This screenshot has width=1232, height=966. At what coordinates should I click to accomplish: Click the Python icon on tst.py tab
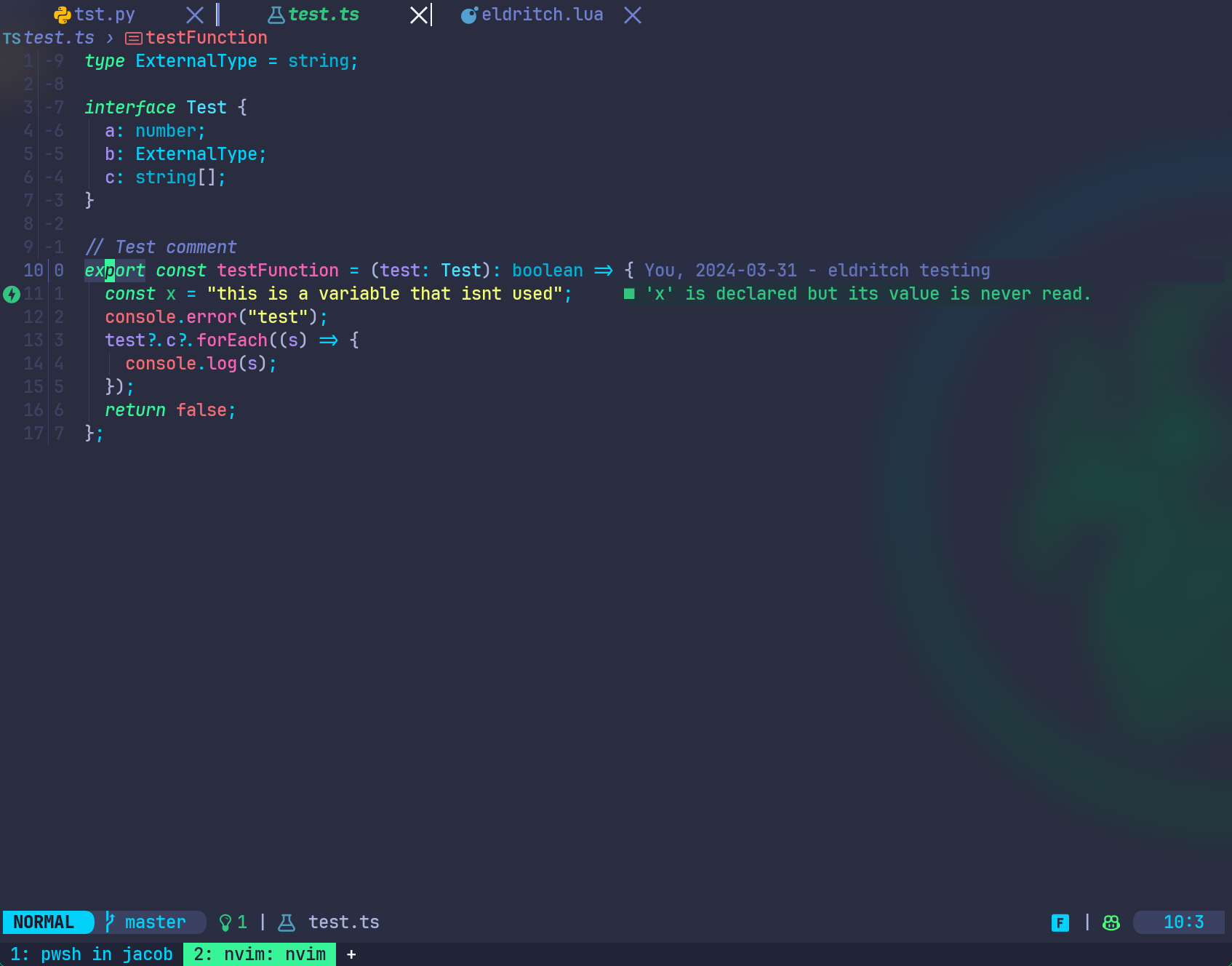(x=63, y=15)
